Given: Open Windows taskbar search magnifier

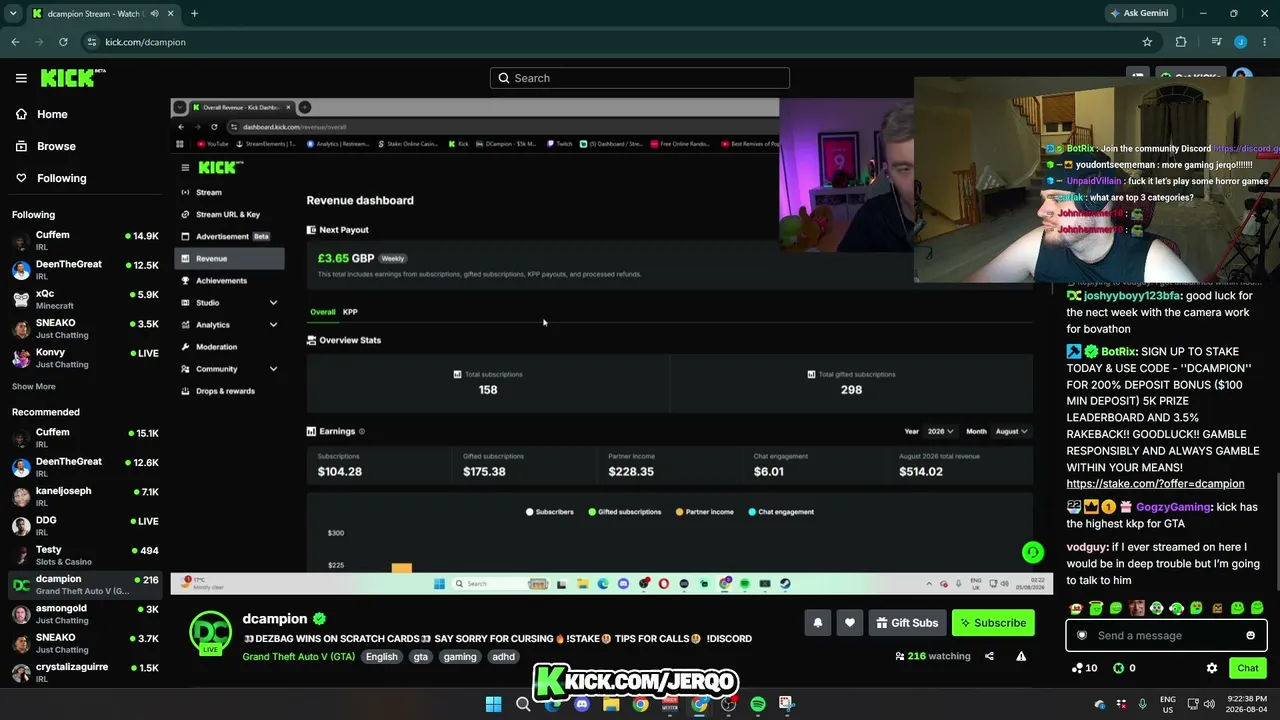Looking at the screenshot, I should click(x=523, y=704).
